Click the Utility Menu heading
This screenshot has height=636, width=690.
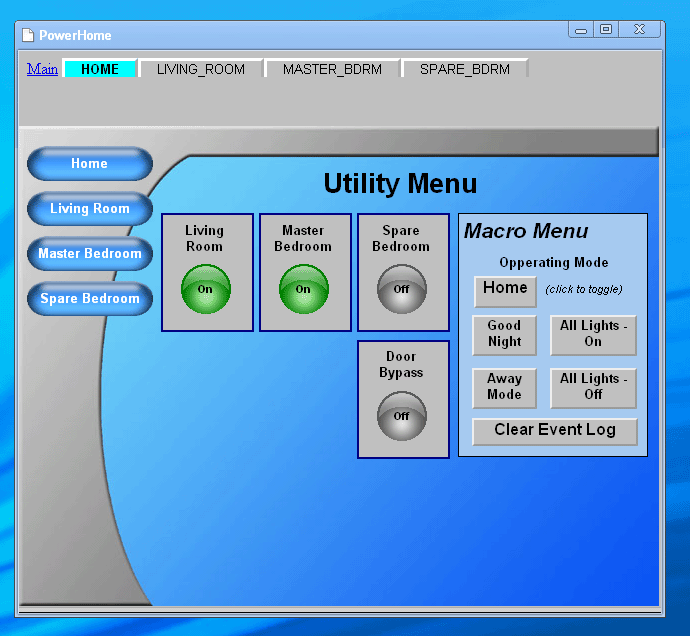400,184
